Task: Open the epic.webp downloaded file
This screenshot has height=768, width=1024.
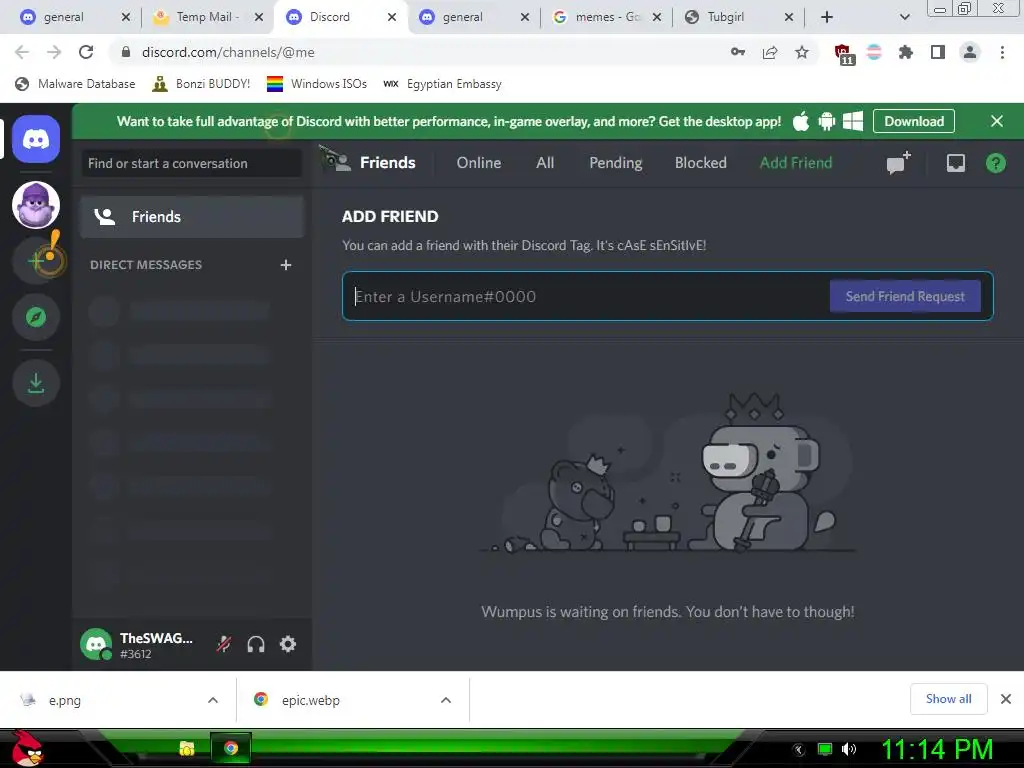Action: click(x=340, y=700)
